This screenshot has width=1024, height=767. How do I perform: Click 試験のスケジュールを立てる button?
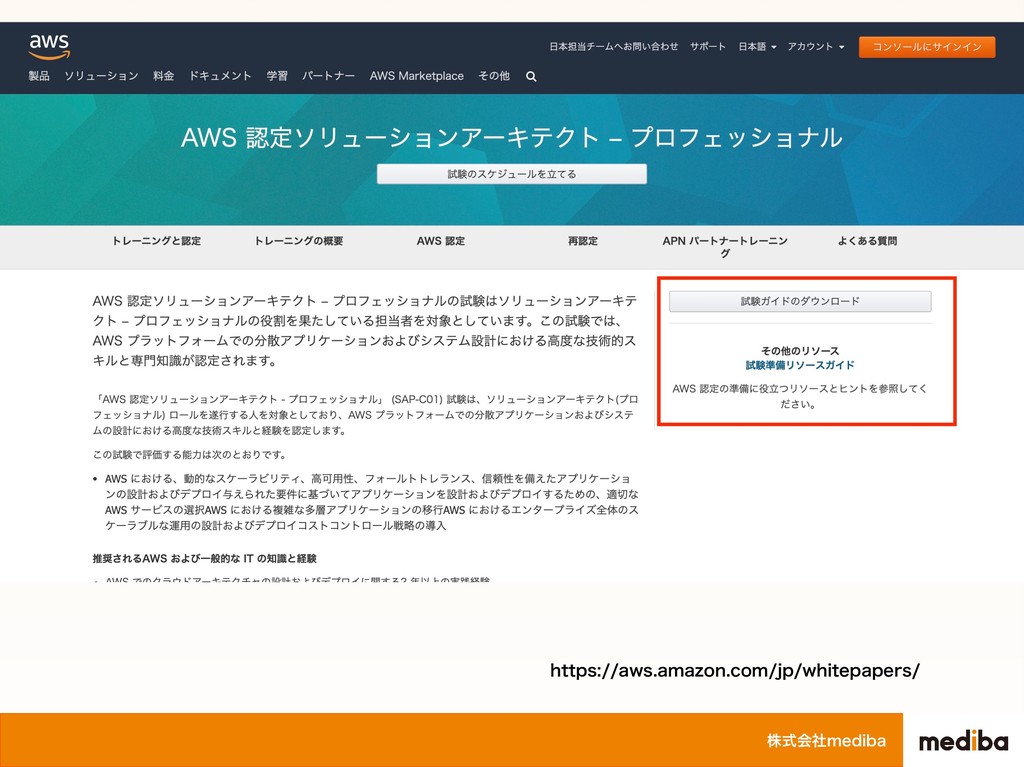pos(512,174)
